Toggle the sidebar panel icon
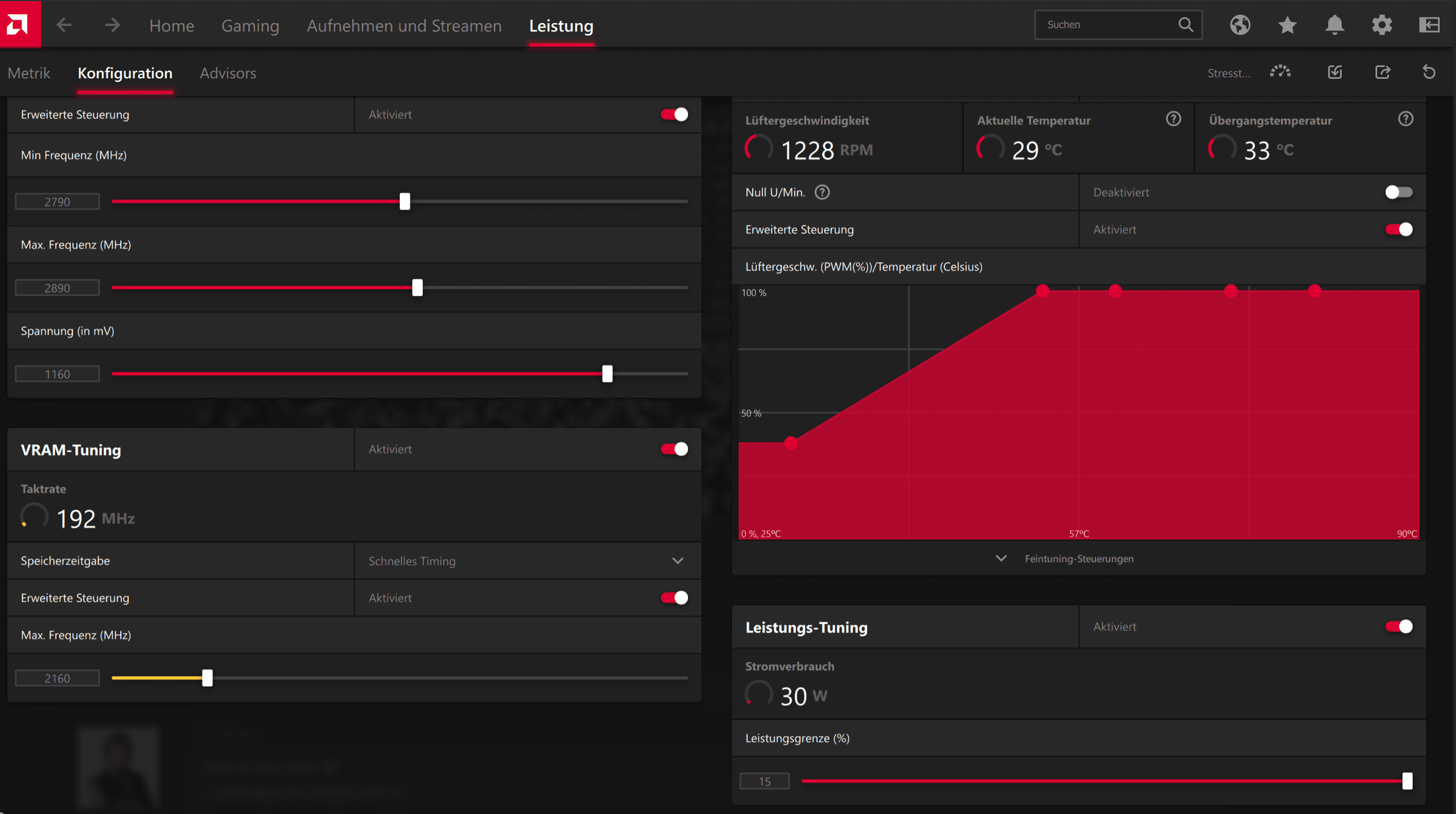Screen dimensions: 1456x814 pyautogui.click(x=1429, y=25)
